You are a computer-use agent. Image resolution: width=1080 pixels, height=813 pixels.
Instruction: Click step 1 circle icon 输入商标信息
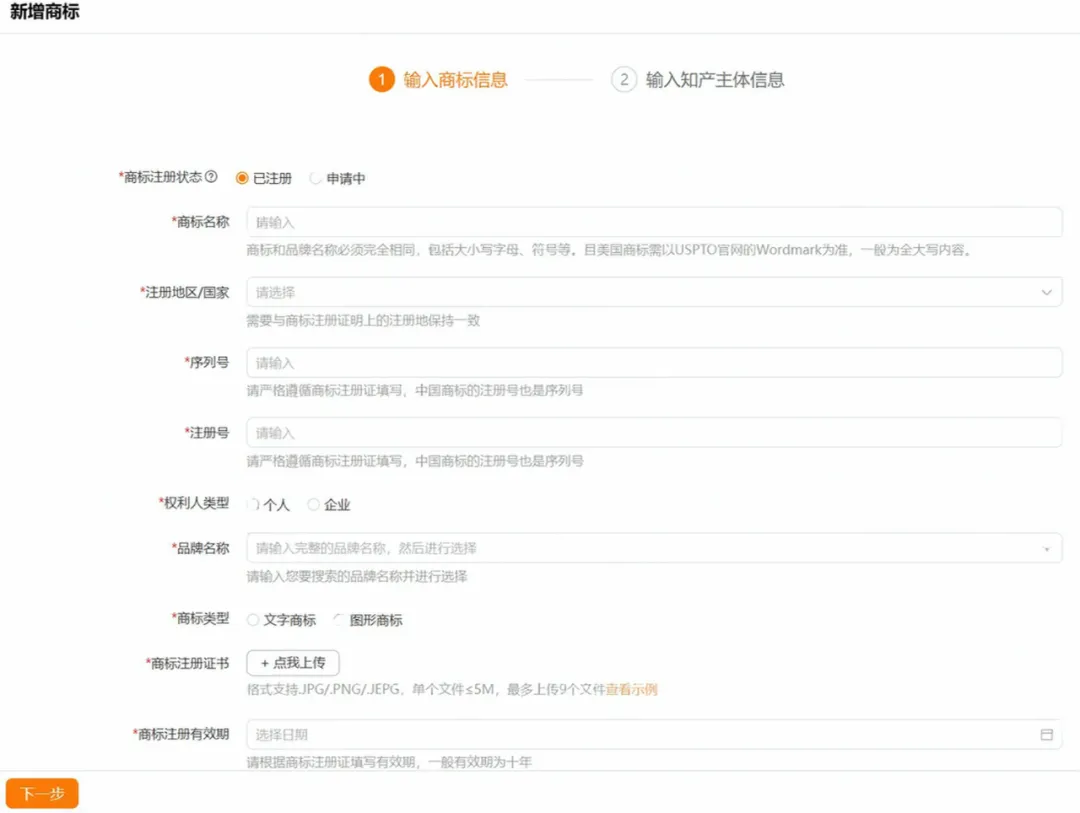click(382, 79)
